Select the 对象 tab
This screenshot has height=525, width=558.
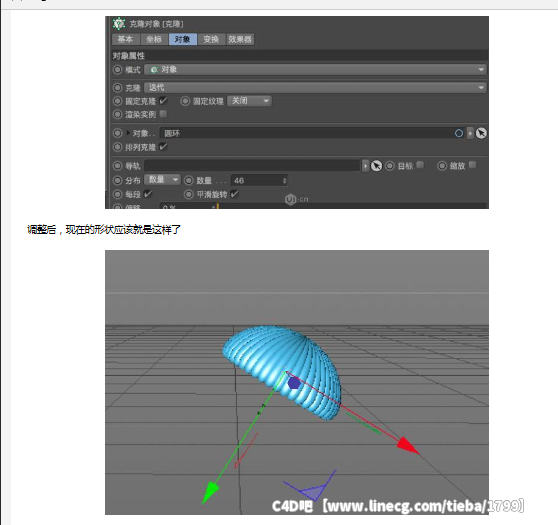183,39
